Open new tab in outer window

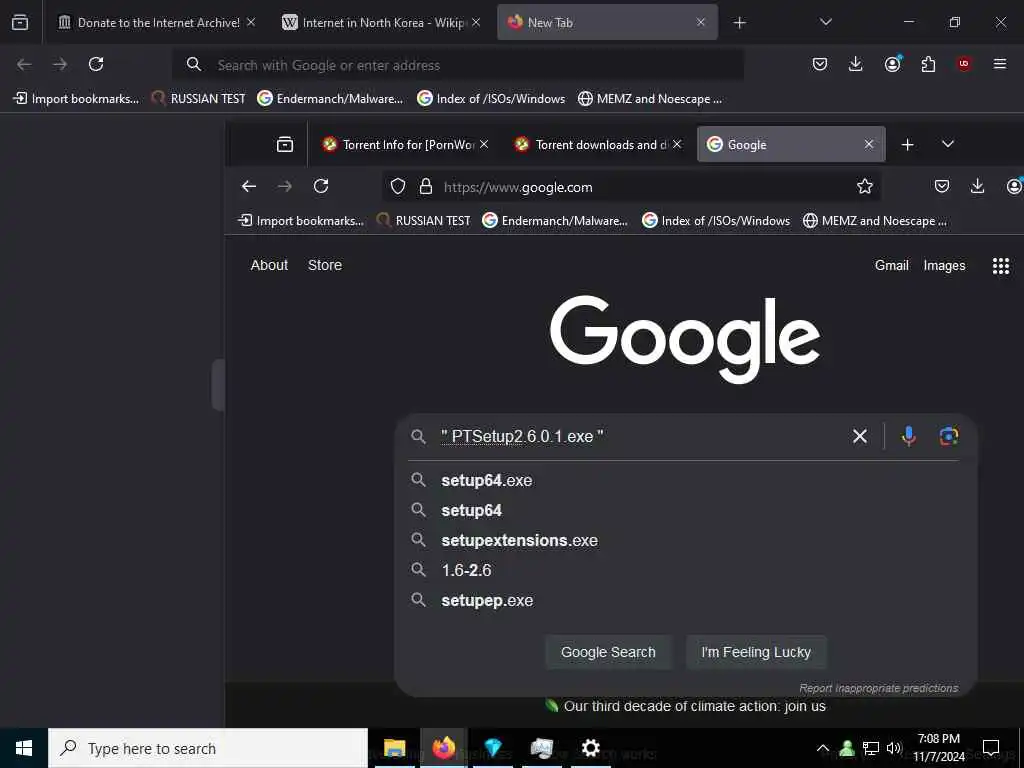739,23
